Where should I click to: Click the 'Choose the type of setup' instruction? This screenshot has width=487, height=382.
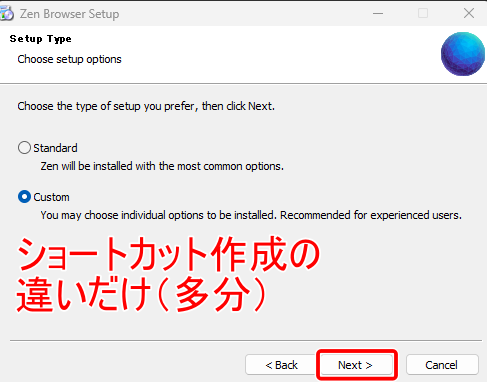point(146,106)
